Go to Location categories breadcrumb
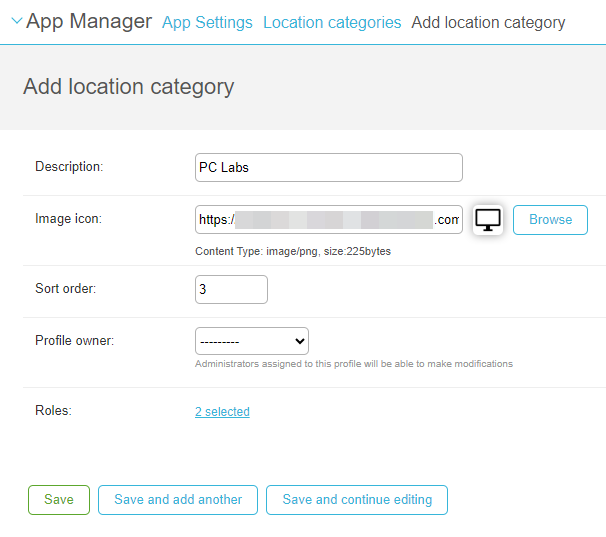Image resolution: width=606 pixels, height=537 pixels. pyautogui.click(x=332, y=22)
